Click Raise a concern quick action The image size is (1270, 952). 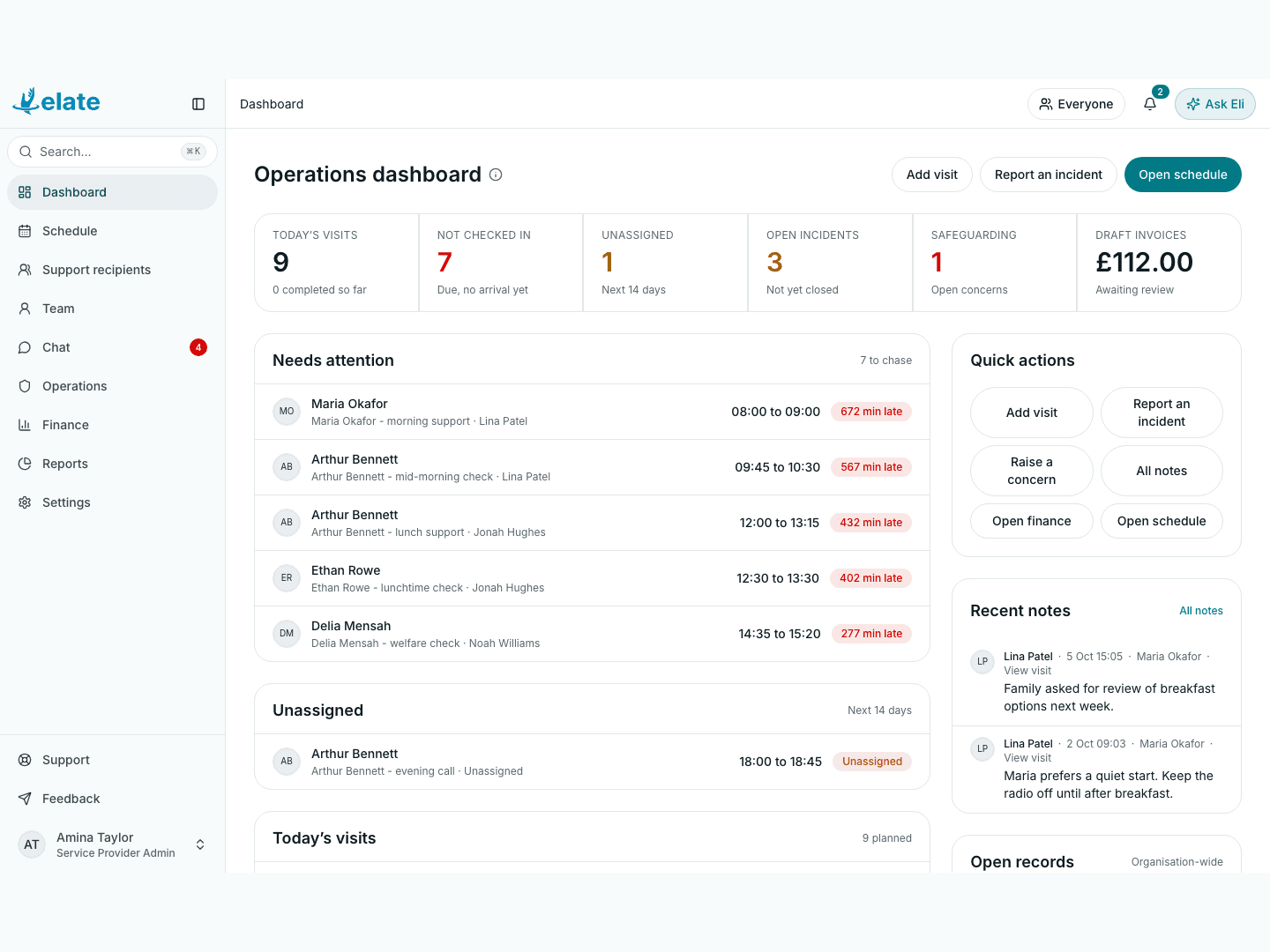pos(1031,471)
